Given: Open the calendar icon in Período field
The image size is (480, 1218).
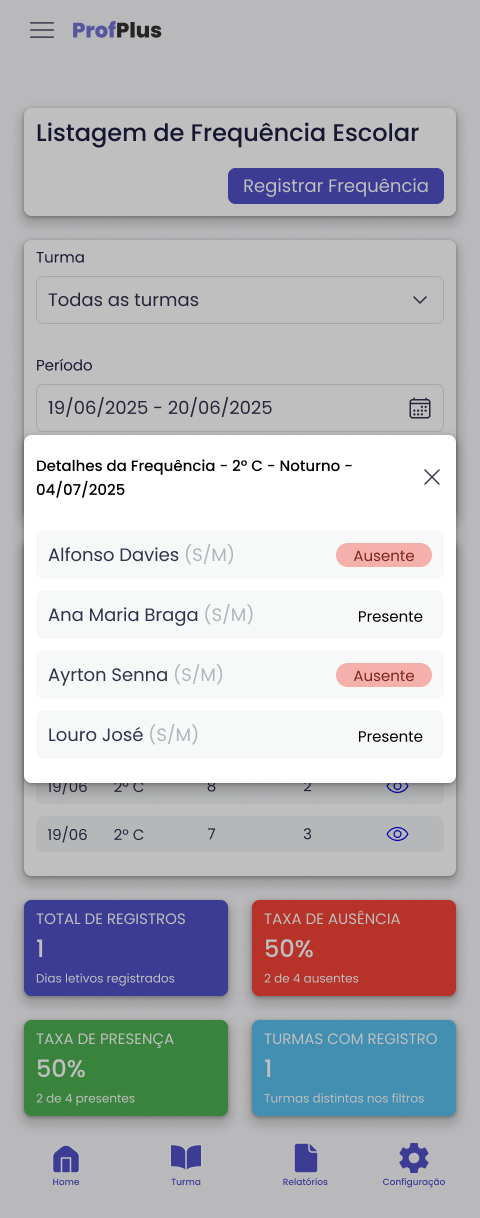Looking at the screenshot, I should [420, 408].
